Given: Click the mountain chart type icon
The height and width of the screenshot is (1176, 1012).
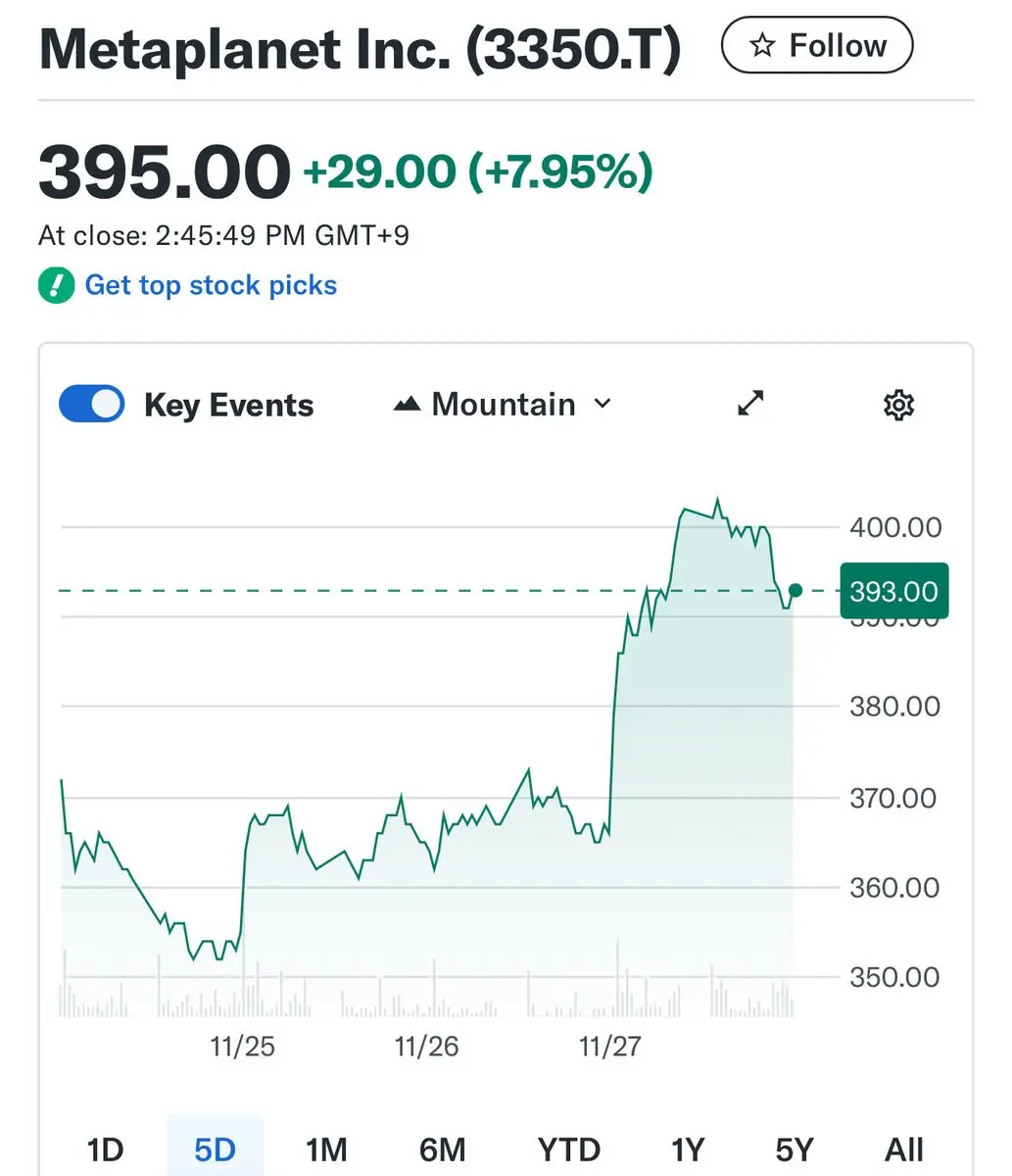Looking at the screenshot, I should click(x=407, y=405).
